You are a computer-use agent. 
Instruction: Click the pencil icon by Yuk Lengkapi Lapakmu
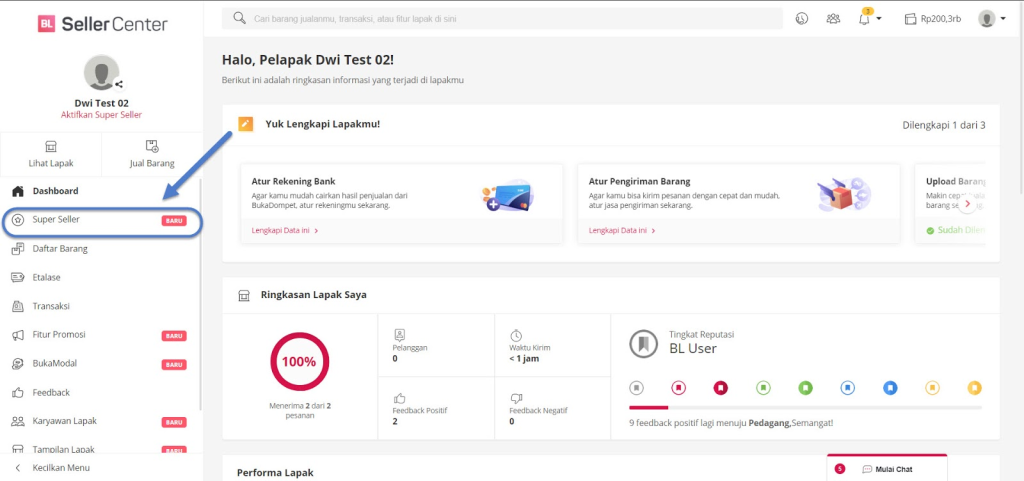pyautogui.click(x=246, y=124)
